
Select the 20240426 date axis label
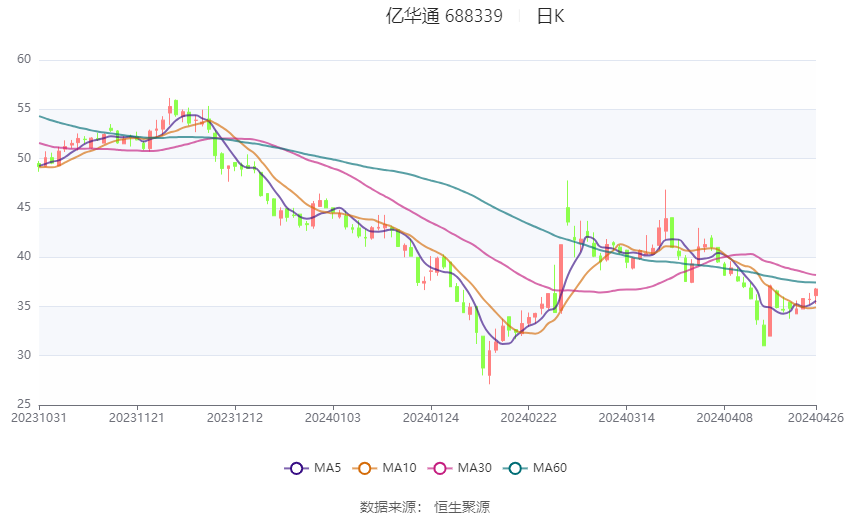click(x=816, y=418)
